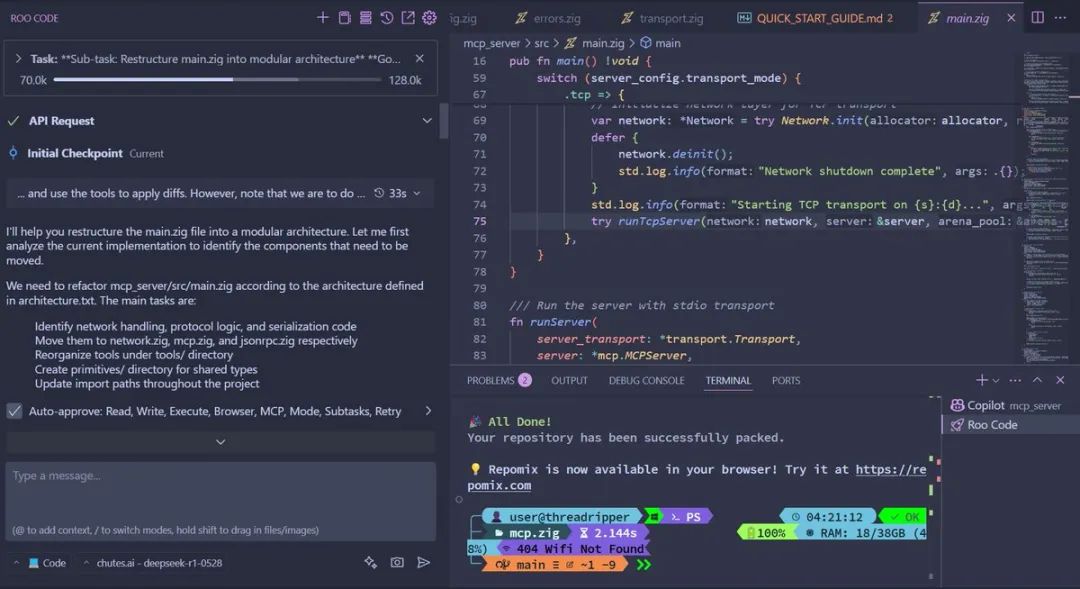Screen dimensions: 1080x589
Task: Open Roo Code in editor pop-out icon
Action: pyautogui.click(x=408, y=18)
